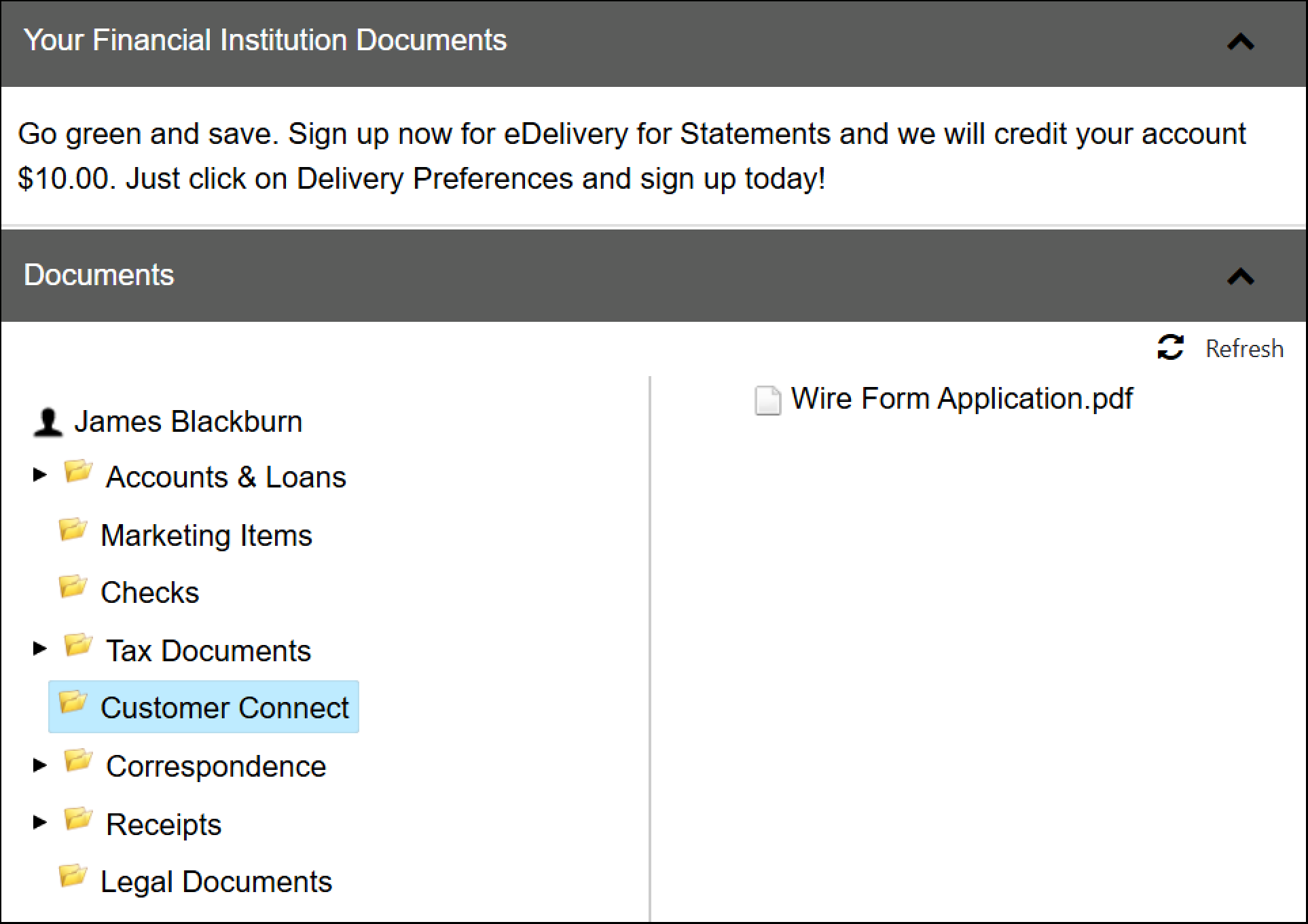Image resolution: width=1308 pixels, height=924 pixels.
Task: Click the Refresh text label
Action: 1244,349
